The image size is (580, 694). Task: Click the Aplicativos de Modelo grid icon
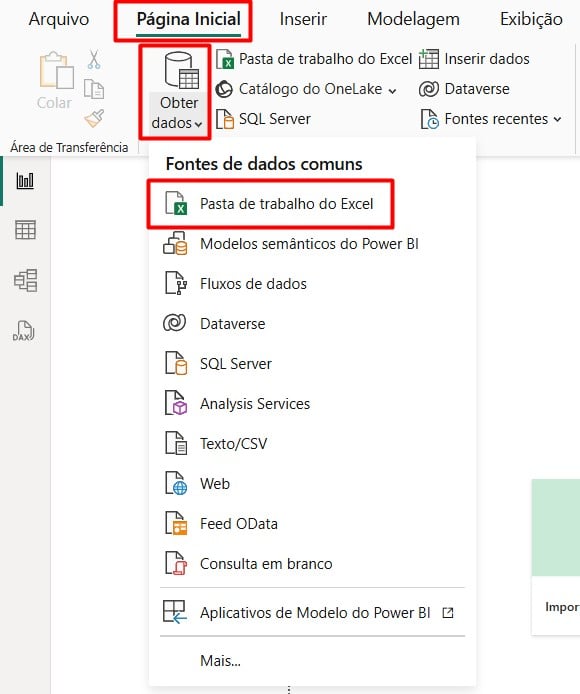pyautogui.click(x=174, y=612)
